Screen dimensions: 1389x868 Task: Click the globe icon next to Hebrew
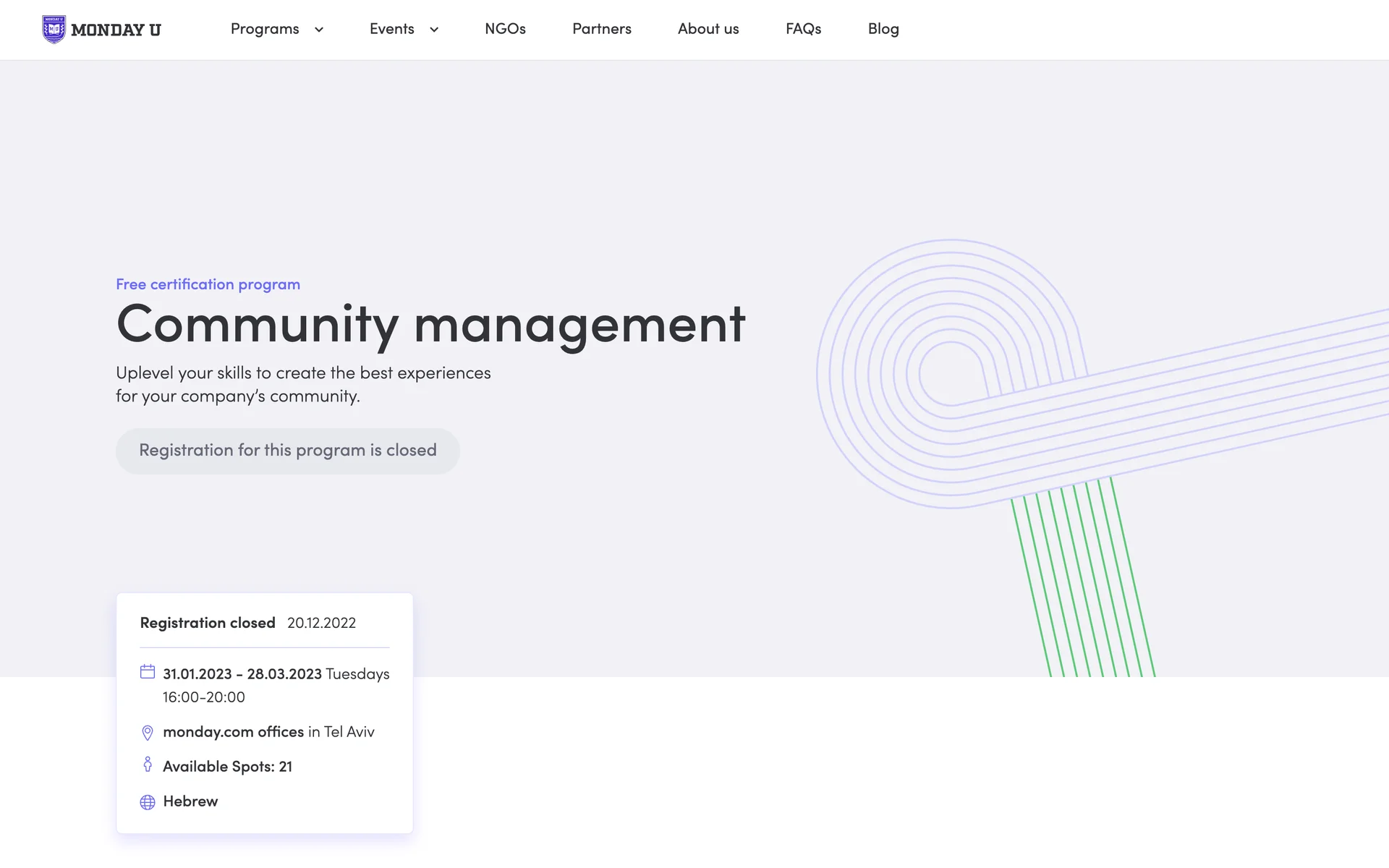[x=148, y=802]
